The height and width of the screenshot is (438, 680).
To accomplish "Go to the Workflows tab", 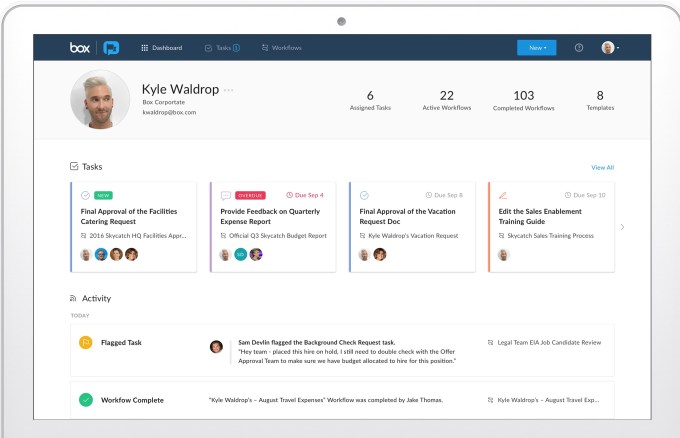I will point(281,48).
